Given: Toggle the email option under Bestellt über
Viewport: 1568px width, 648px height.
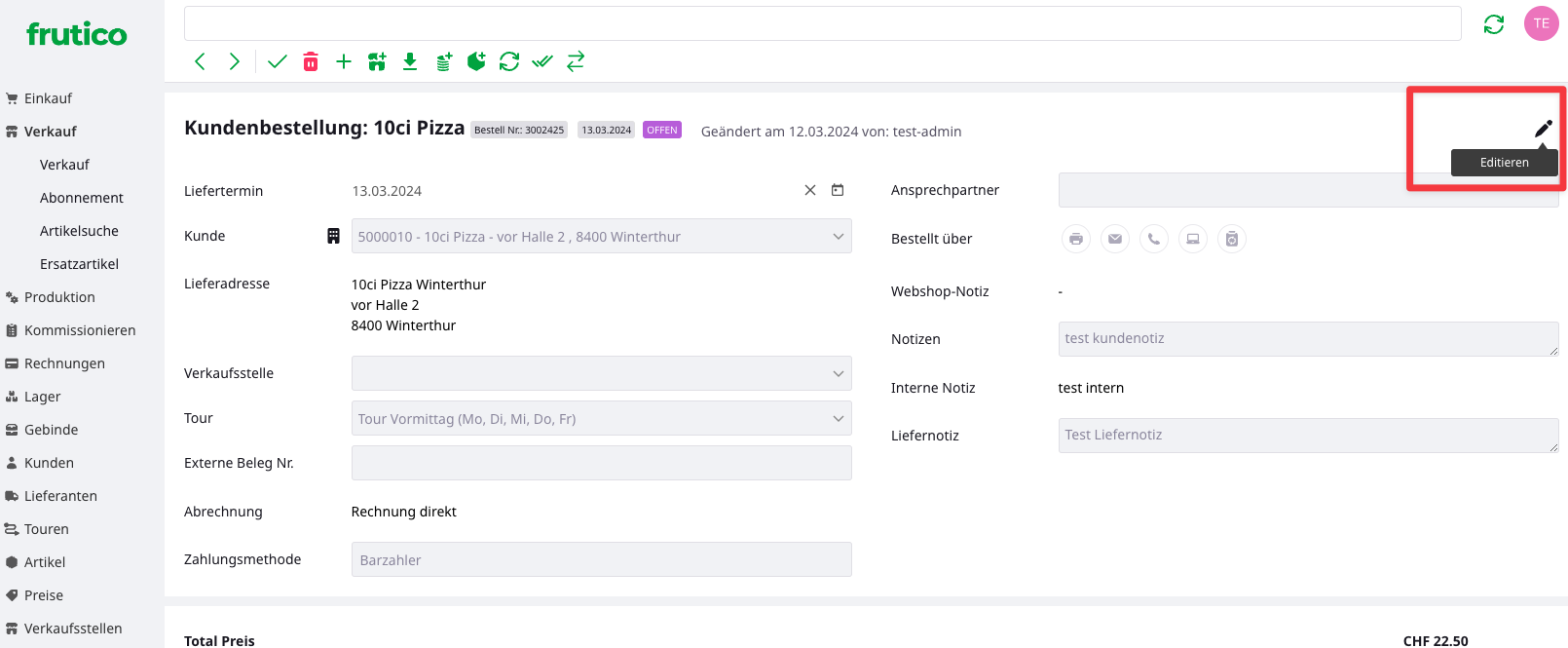Looking at the screenshot, I should 1115,239.
